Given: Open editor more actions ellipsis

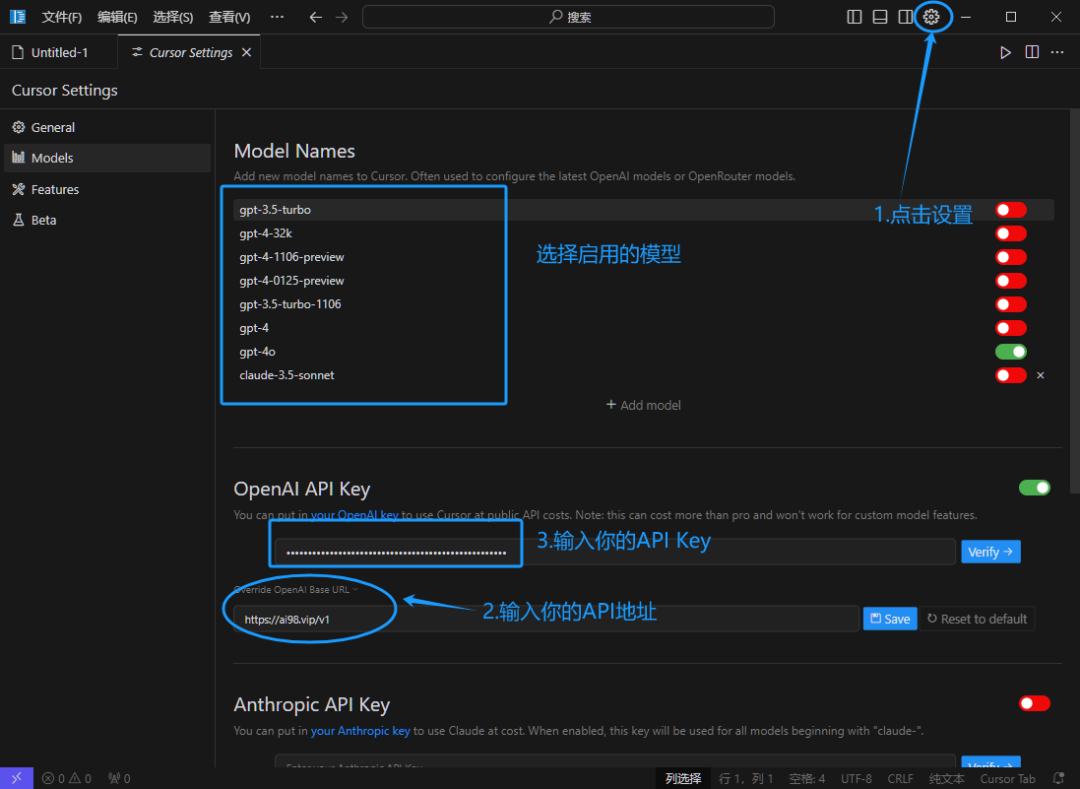Looking at the screenshot, I should click(x=1057, y=52).
